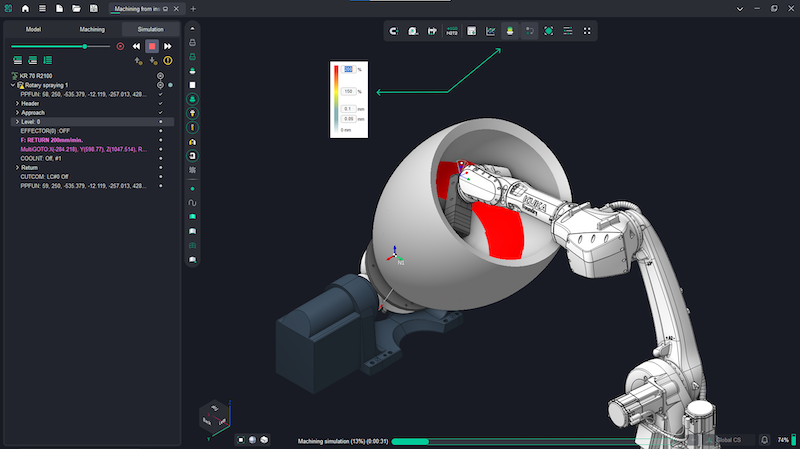Click the notification bell icon
Viewport: 800px width, 449px height.
click(x=764, y=440)
